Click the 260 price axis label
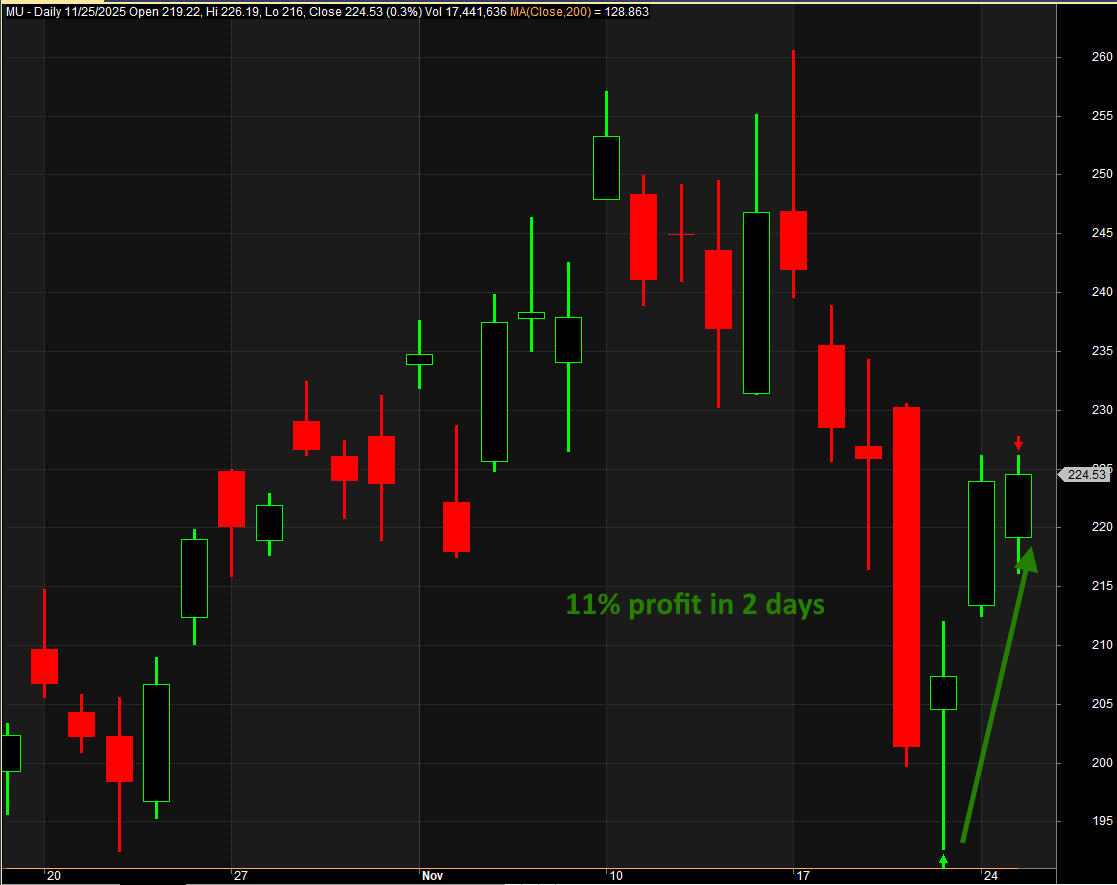 tap(1074, 56)
